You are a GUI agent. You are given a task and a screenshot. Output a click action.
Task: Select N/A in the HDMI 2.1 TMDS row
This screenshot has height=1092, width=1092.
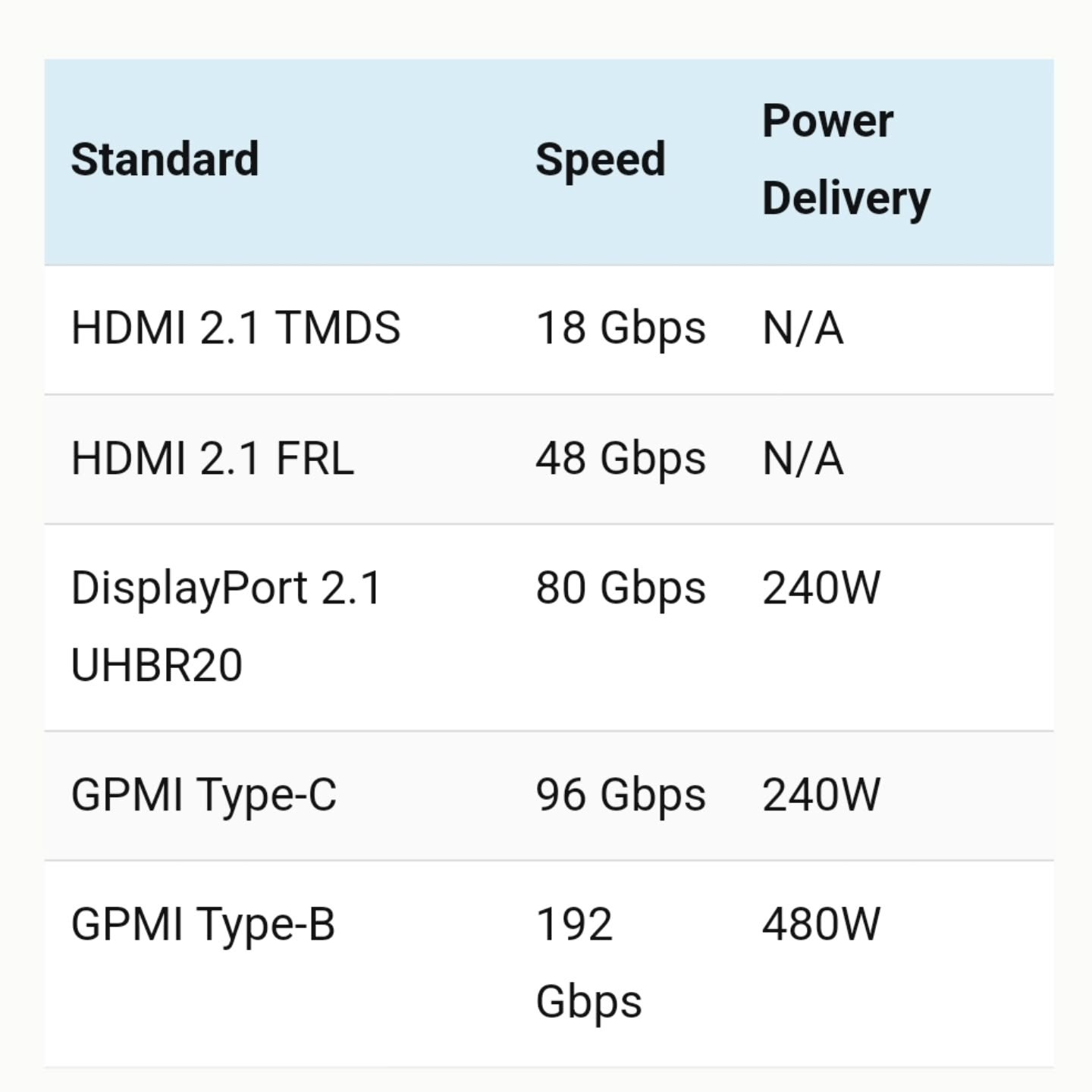(803, 328)
